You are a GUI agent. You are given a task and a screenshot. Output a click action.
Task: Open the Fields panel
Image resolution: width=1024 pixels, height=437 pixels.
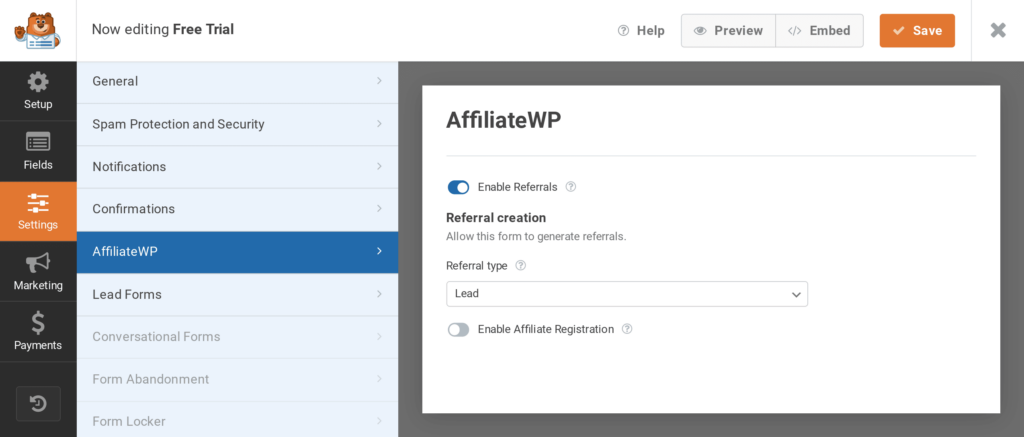38,151
